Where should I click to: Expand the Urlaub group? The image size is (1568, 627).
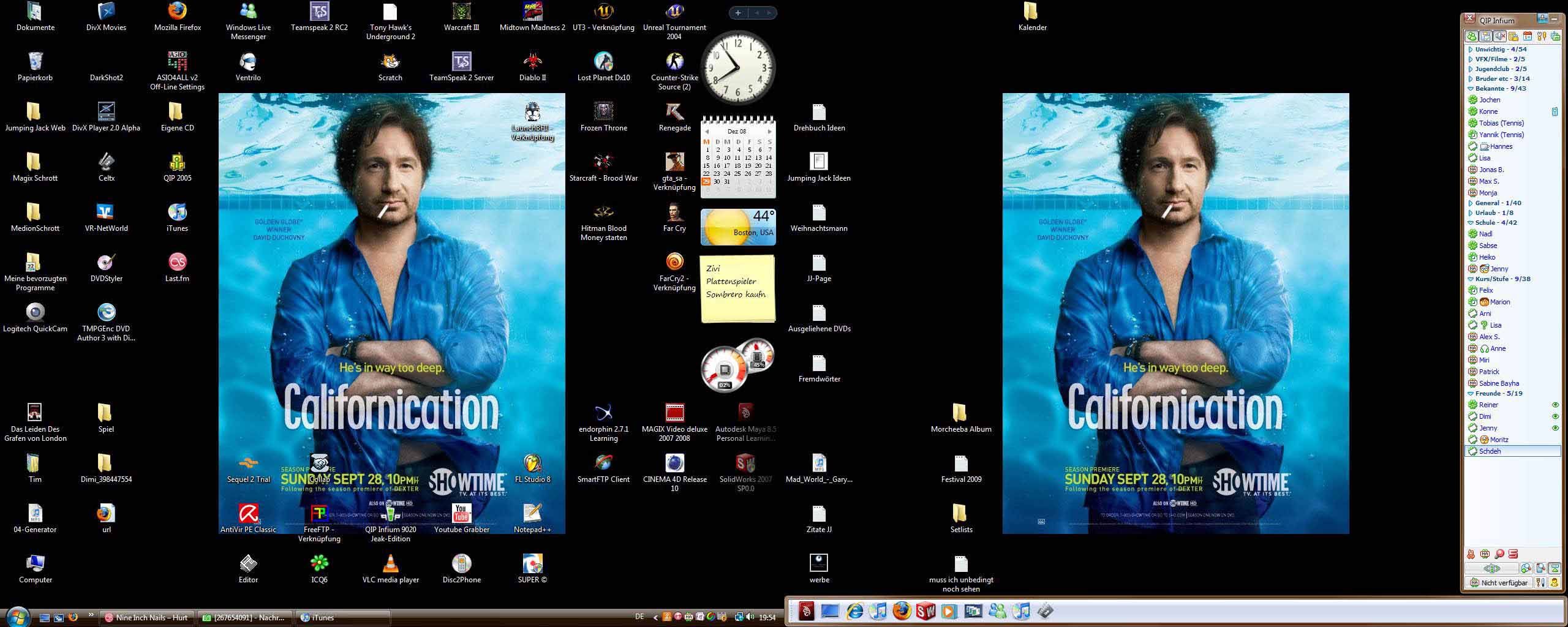(1471, 213)
